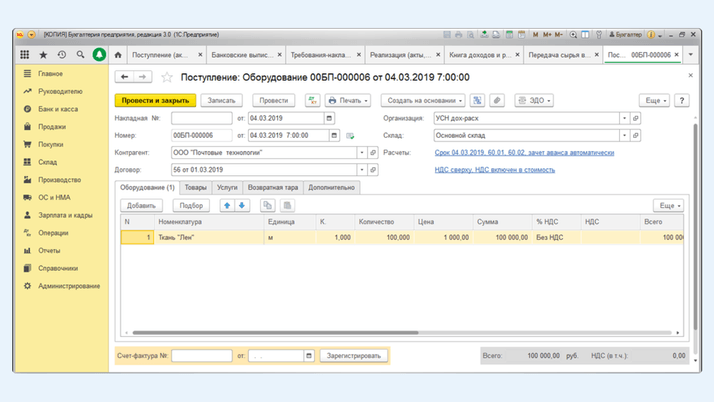
Task: Click the paperclip attached files icon
Action: point(497,101)
